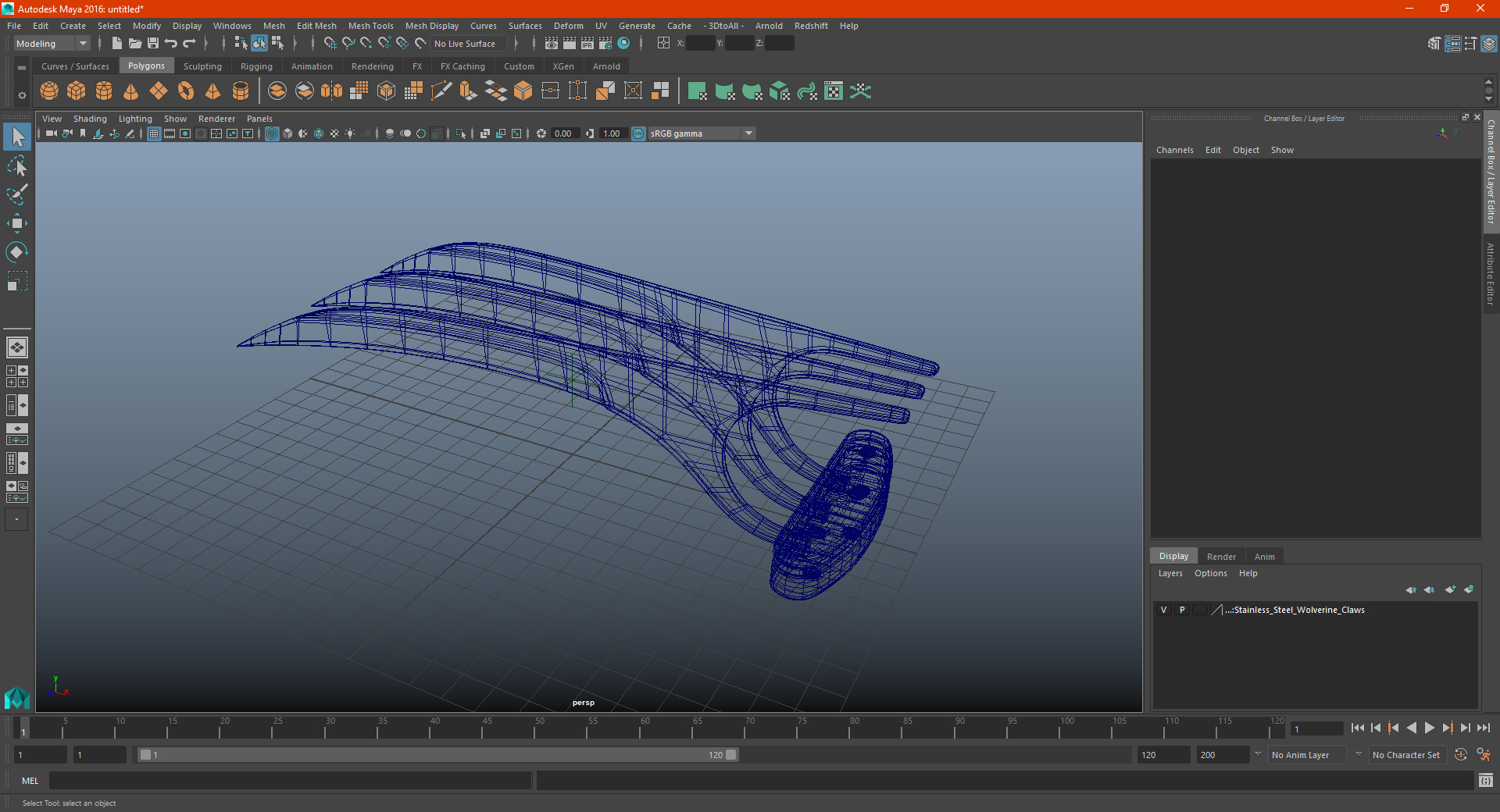Create a polygon cylinder from the shelf
The height and width of the screenshot is (812, 1500).
tap(104, 91)
